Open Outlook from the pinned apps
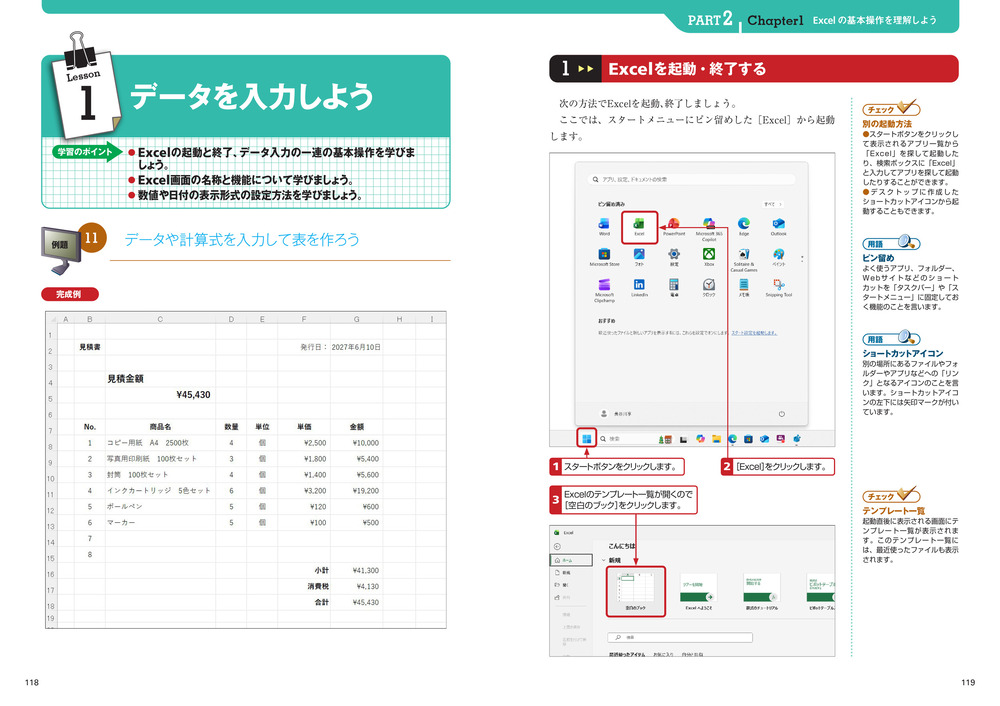 pyautogui.click(x=778, y=225)
